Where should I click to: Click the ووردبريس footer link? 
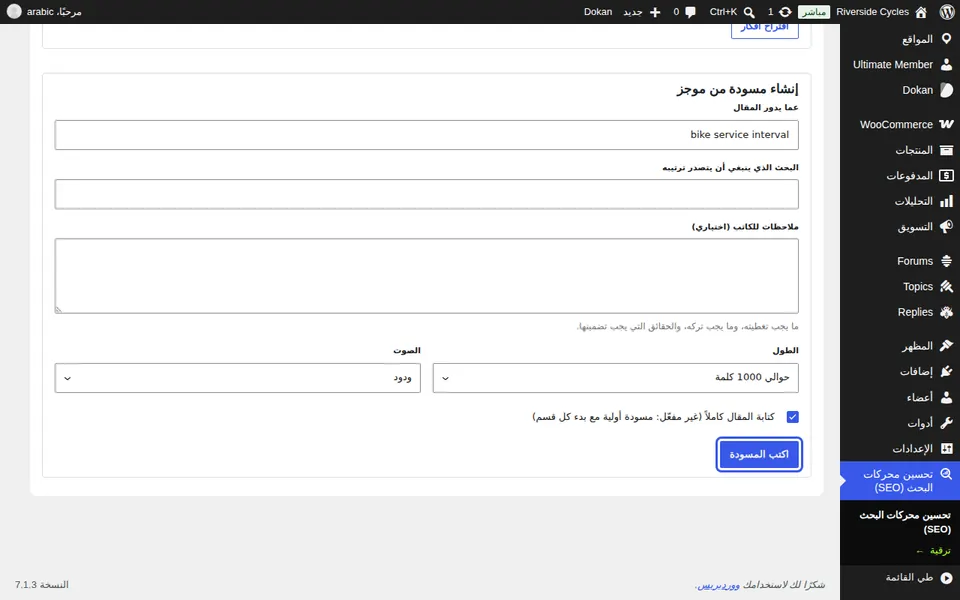tap(718, 585)
